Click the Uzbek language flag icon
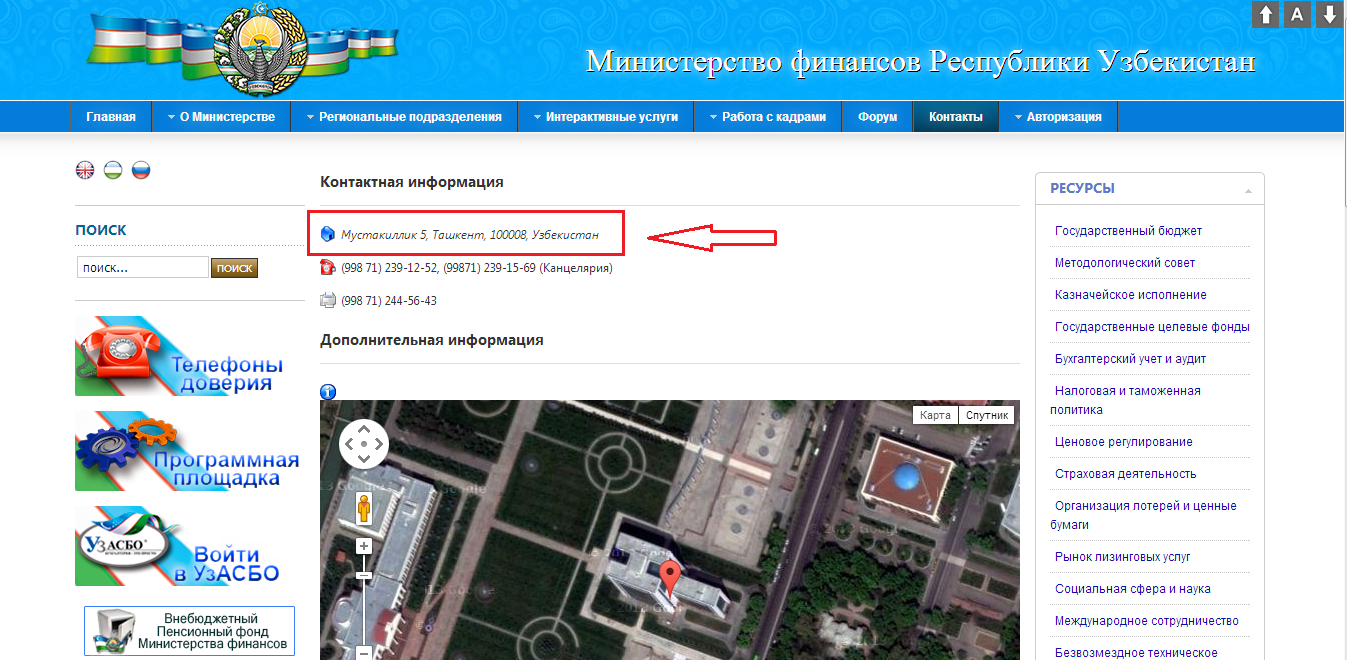 tap(113, 170)
